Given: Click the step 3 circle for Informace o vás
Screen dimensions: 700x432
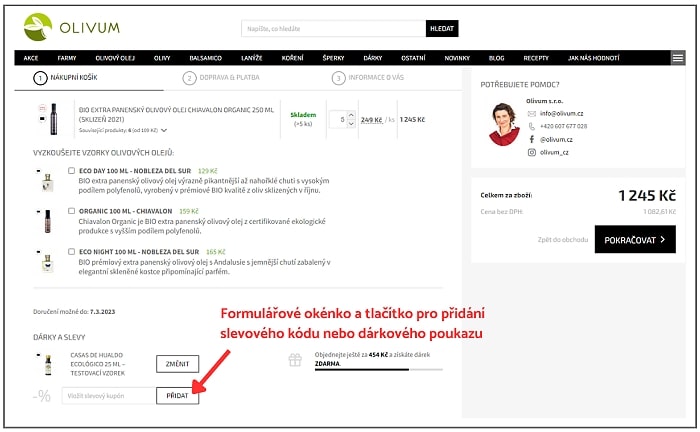Looking at the screenshot, I should coord(338,78).
